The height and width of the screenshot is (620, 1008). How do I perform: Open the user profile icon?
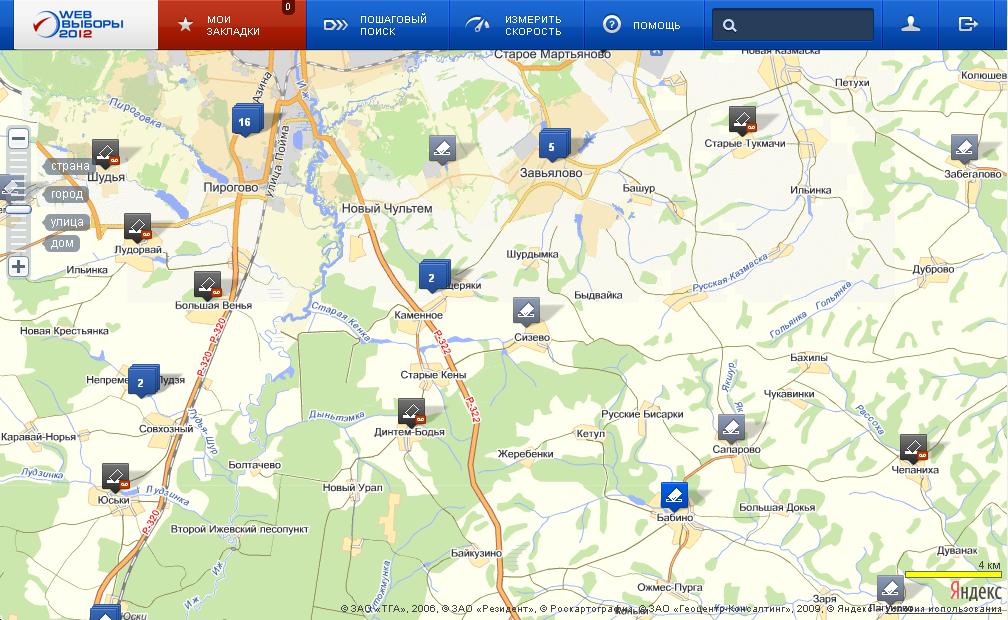[910, 24]
